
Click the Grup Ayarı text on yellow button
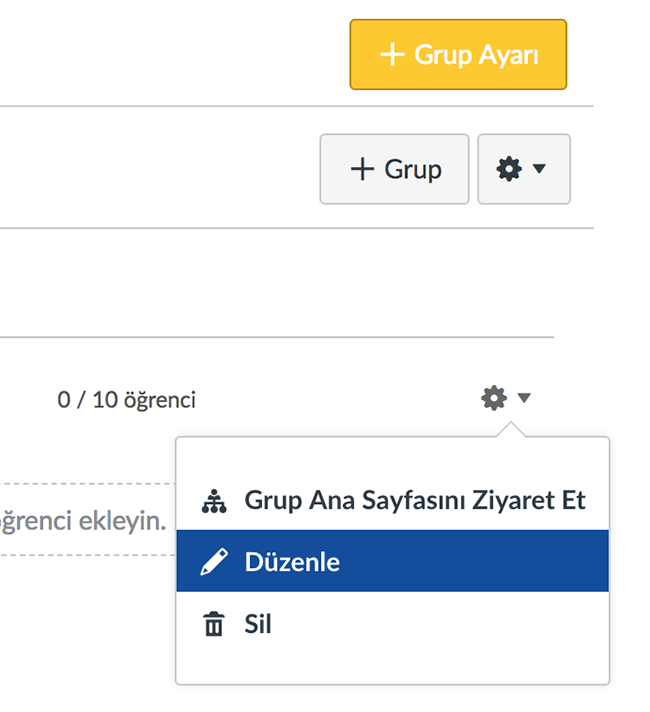coord(476,55)
